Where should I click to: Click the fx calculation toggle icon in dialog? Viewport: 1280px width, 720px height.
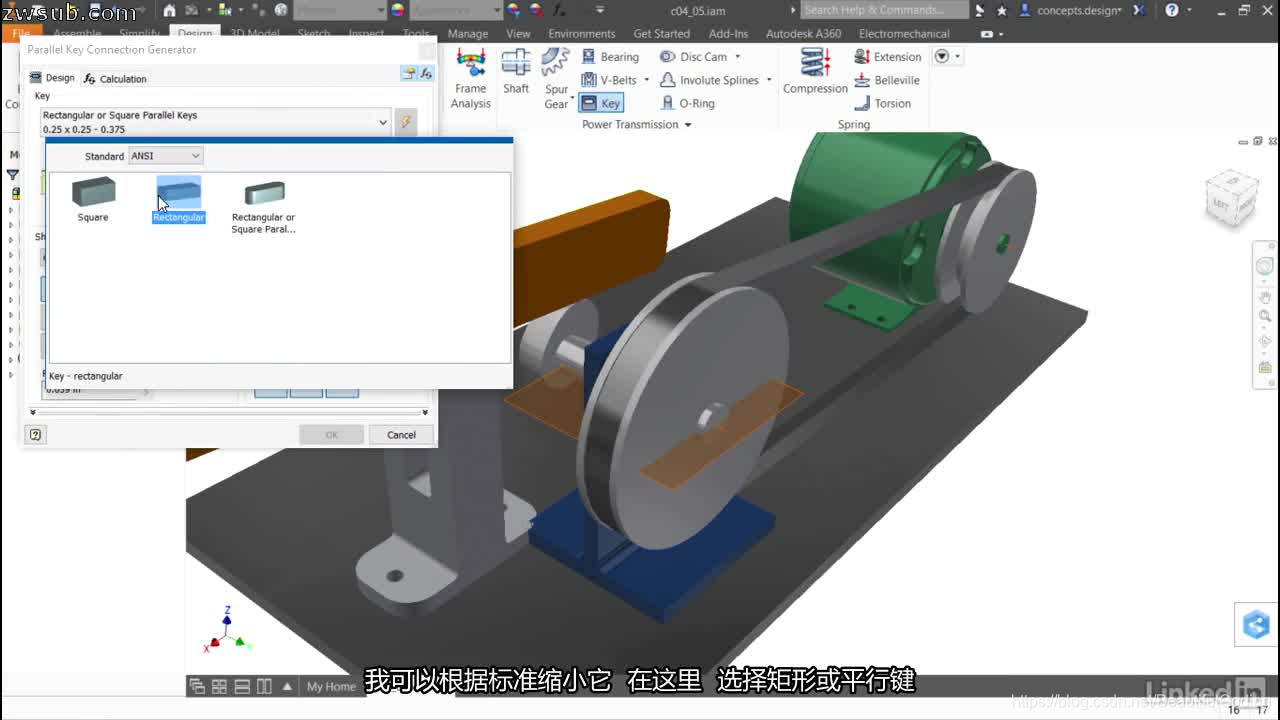click(426, 74)
